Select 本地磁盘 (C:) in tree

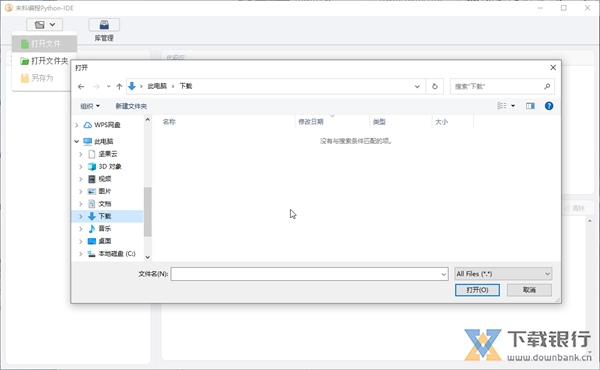[117, 254]
